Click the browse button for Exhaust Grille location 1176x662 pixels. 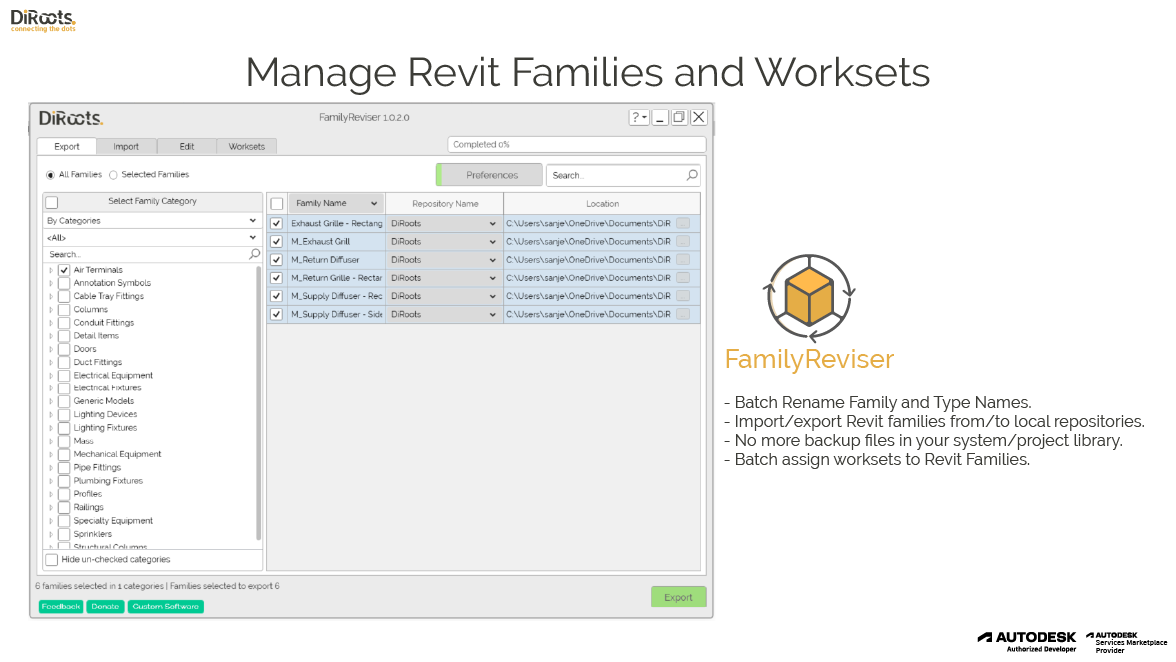[x=682, y=223]
